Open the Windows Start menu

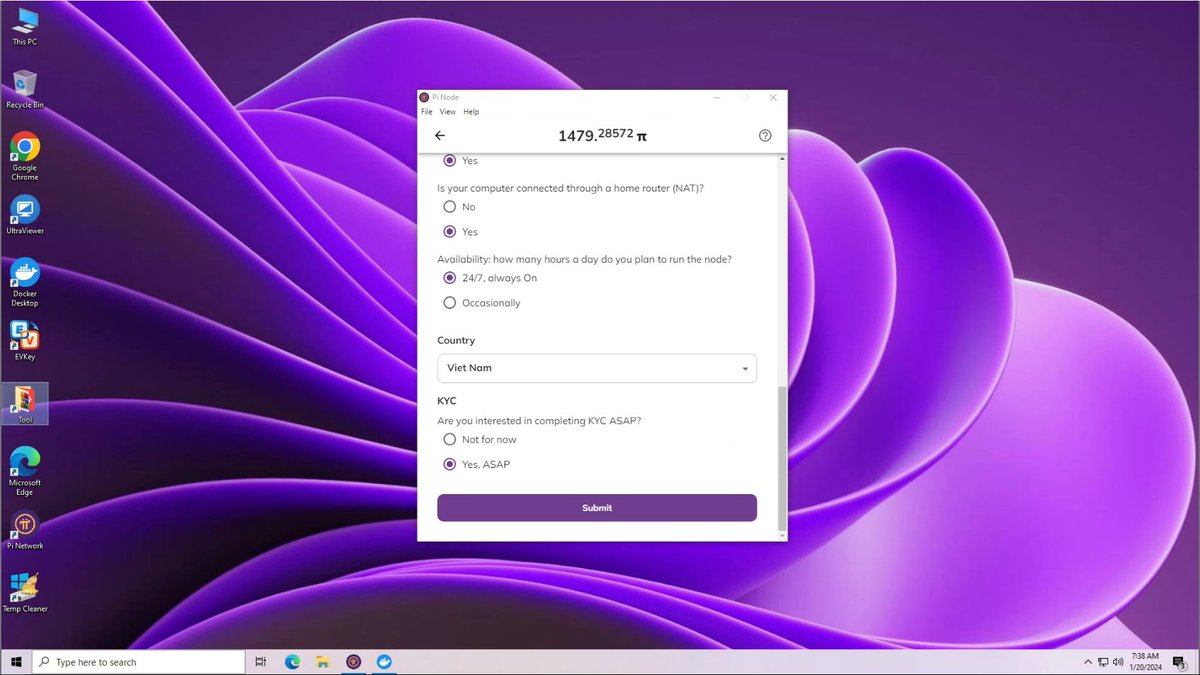tap(16, 662)
